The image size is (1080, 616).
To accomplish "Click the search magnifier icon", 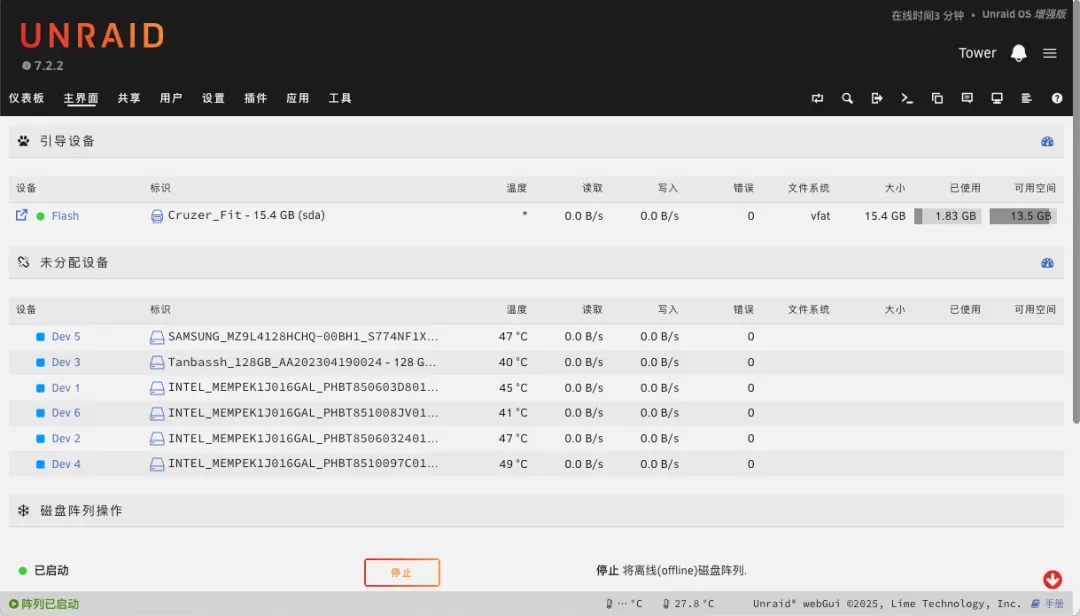I will 847,98.
